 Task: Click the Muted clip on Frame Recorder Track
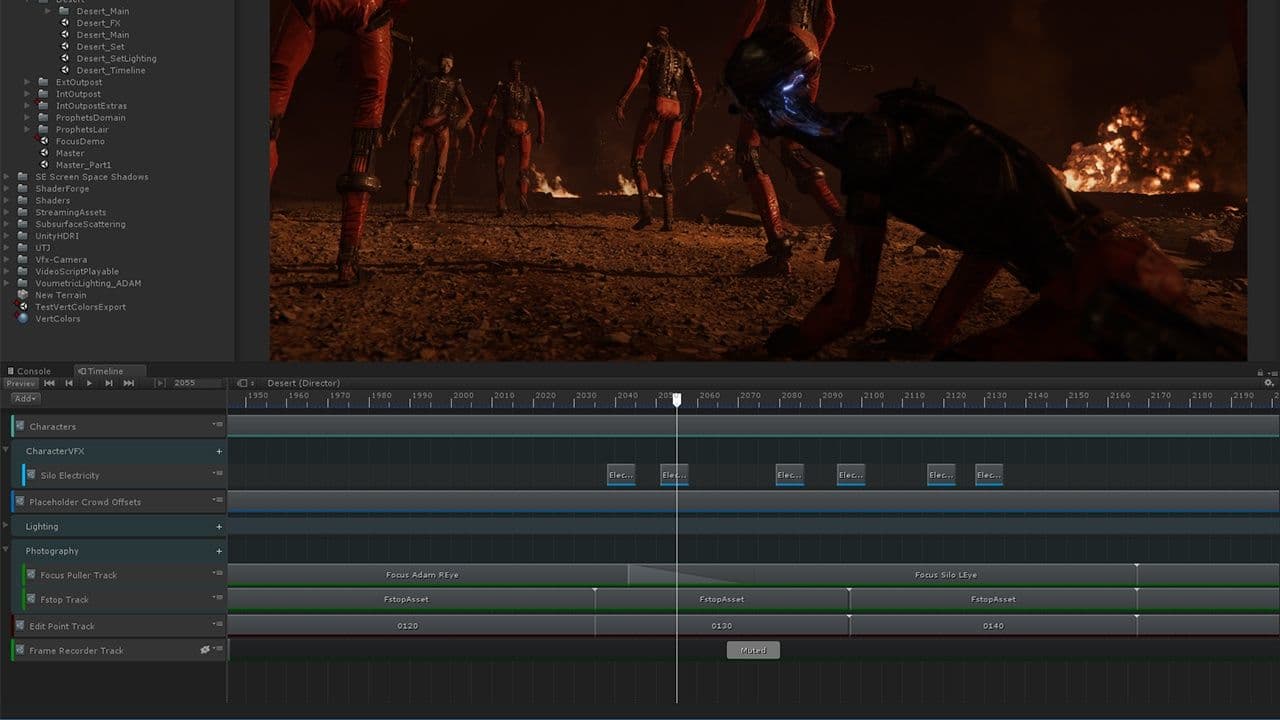point(752,649)
